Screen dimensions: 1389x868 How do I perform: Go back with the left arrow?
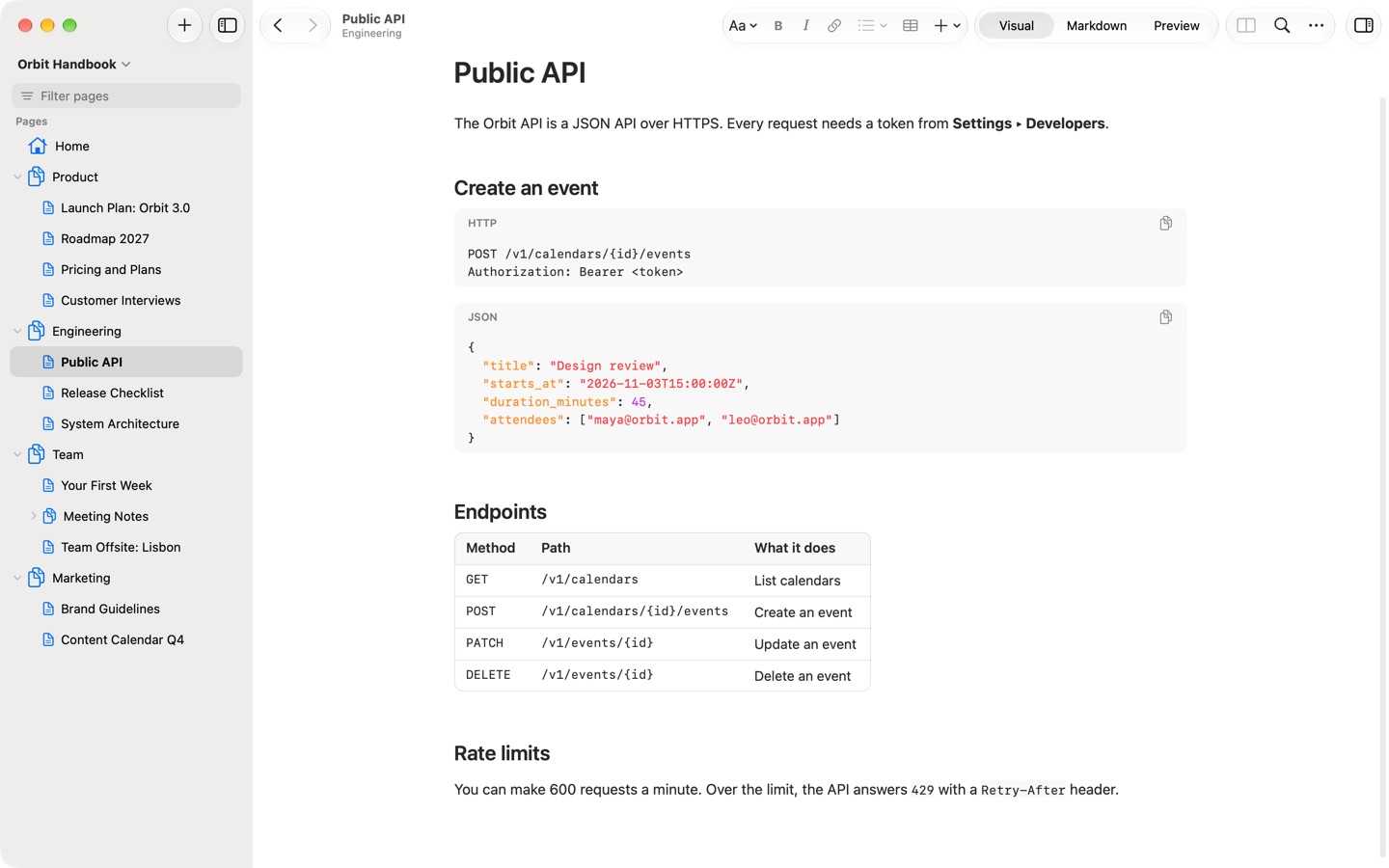click(278, 25)
